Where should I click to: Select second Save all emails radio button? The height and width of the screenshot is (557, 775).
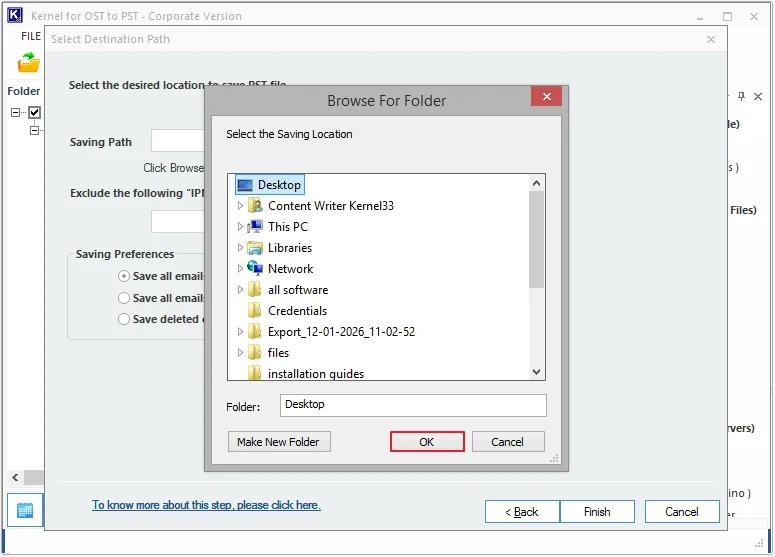[124, 298]
